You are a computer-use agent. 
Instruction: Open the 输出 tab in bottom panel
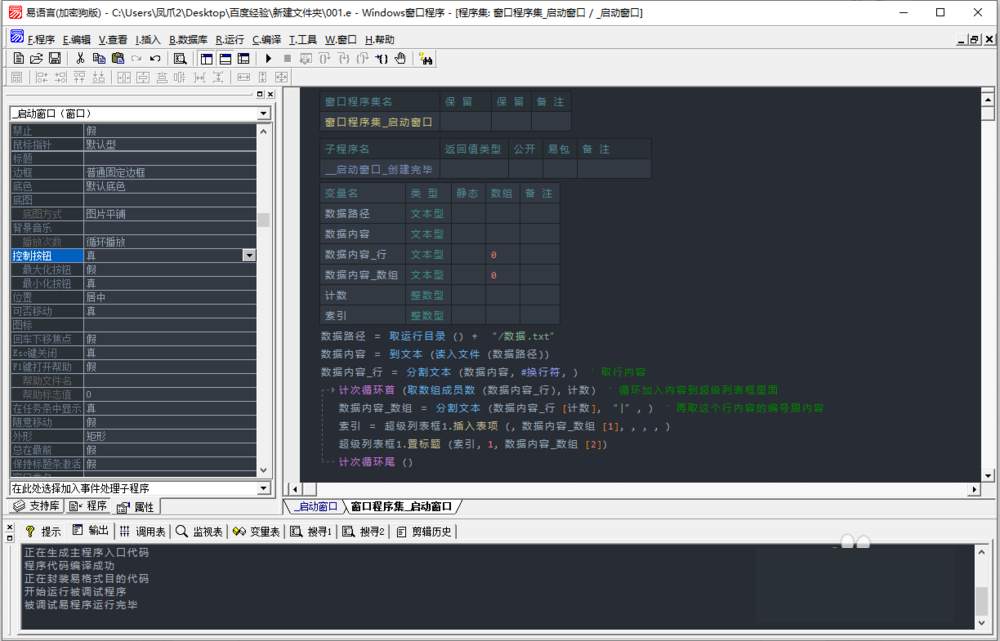(x=91, y=530)
